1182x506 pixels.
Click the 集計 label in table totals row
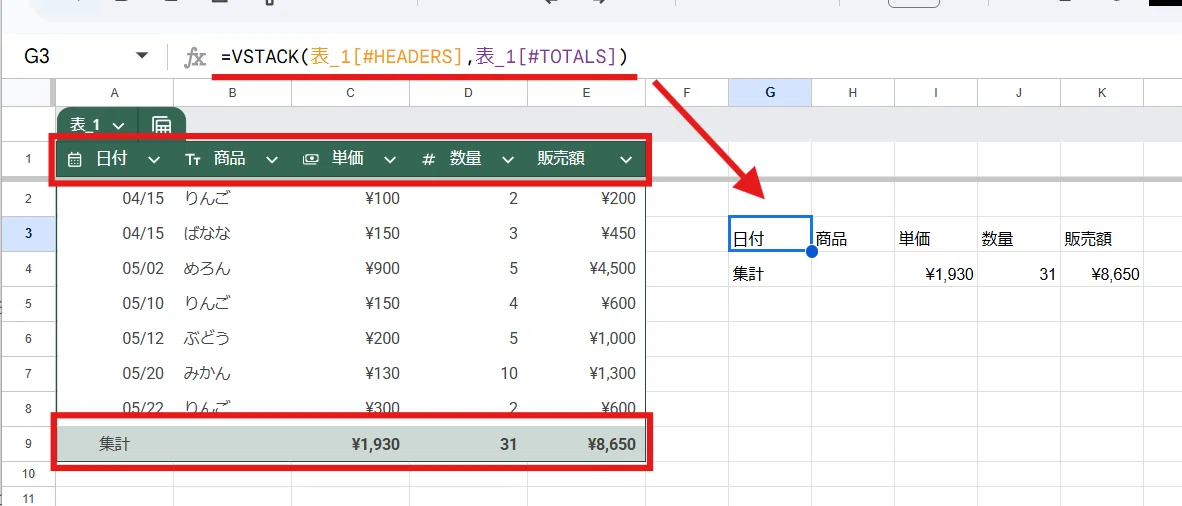tap(115, 444)
